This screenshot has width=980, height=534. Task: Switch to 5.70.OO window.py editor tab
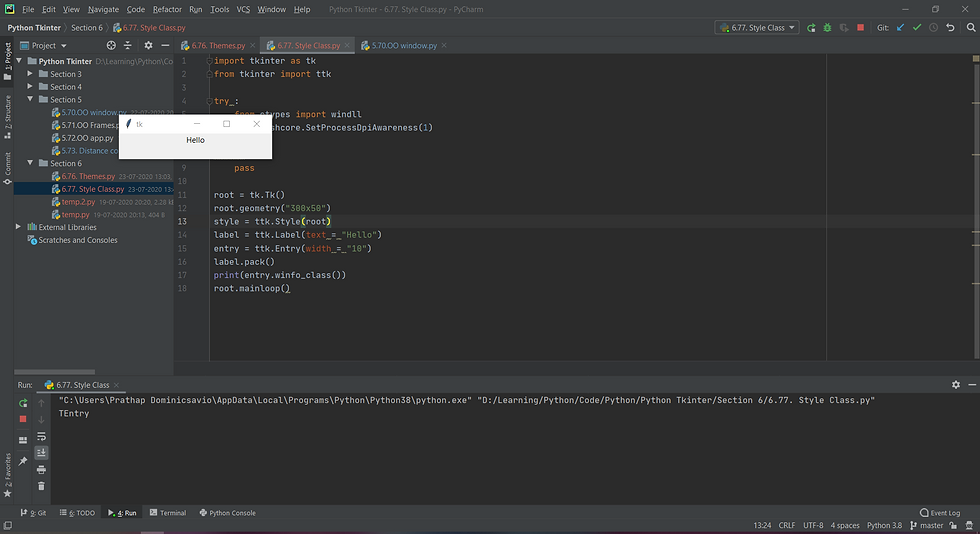[x=403, y=45]
